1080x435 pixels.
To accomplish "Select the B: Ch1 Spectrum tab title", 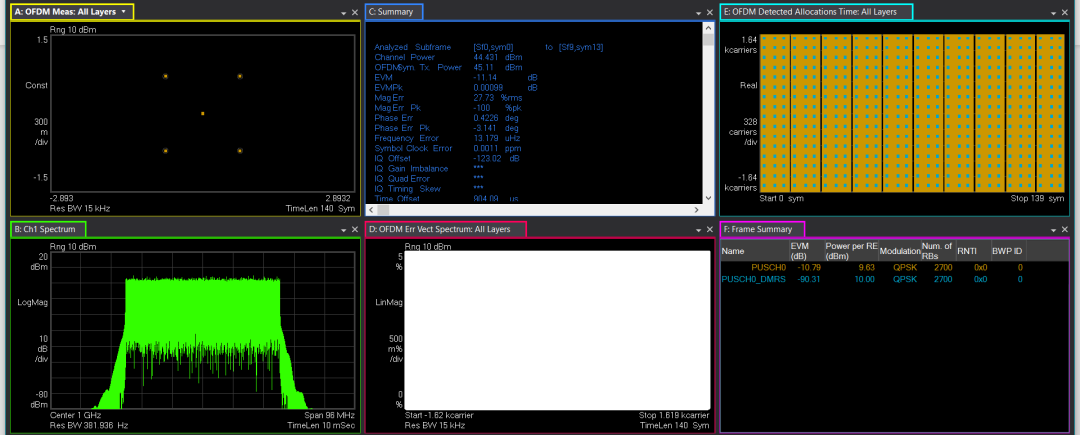I will click(48, 230).
